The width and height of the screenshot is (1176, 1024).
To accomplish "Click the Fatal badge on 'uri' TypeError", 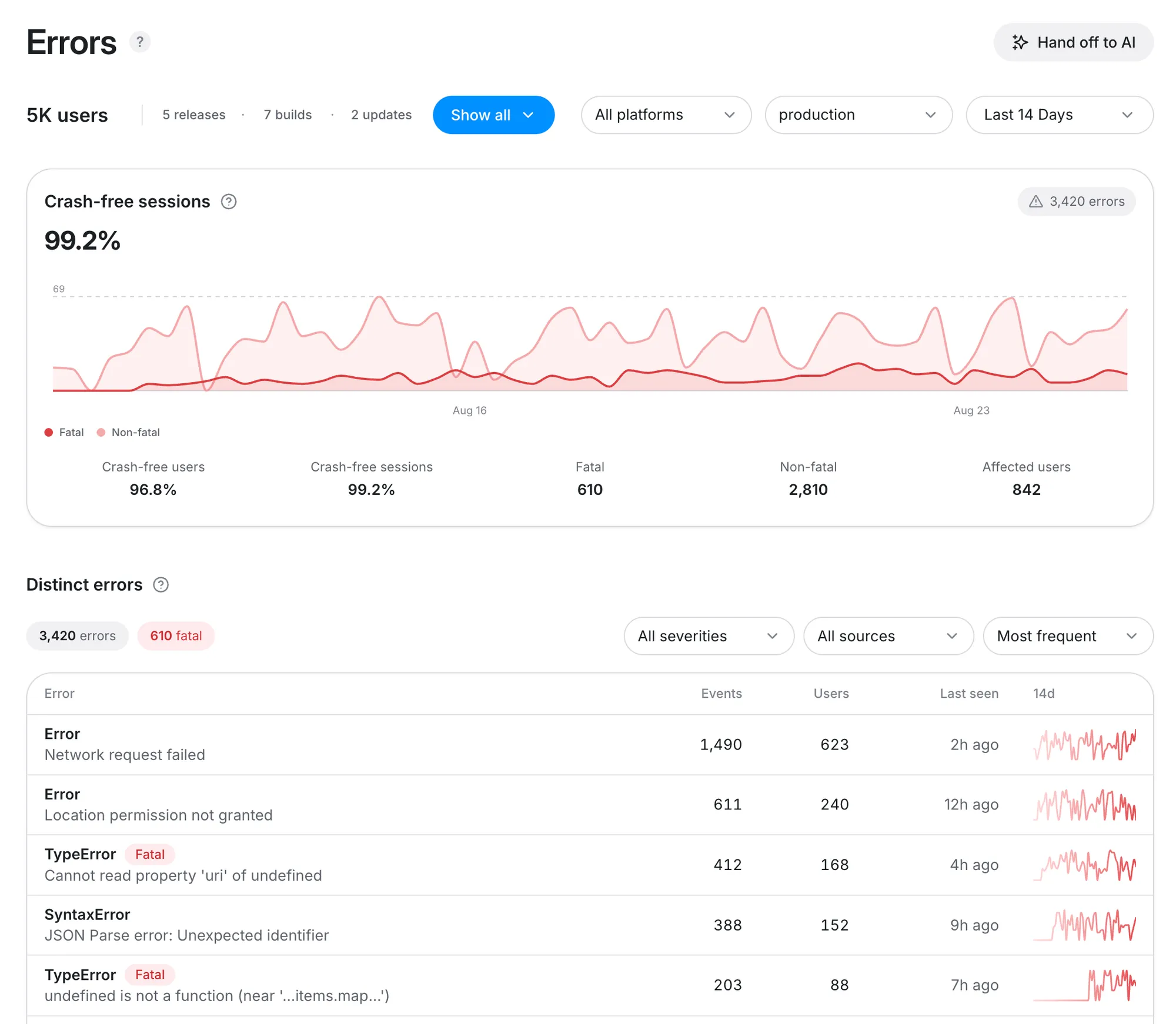I will pyautogui.click(x=150, y=855).
